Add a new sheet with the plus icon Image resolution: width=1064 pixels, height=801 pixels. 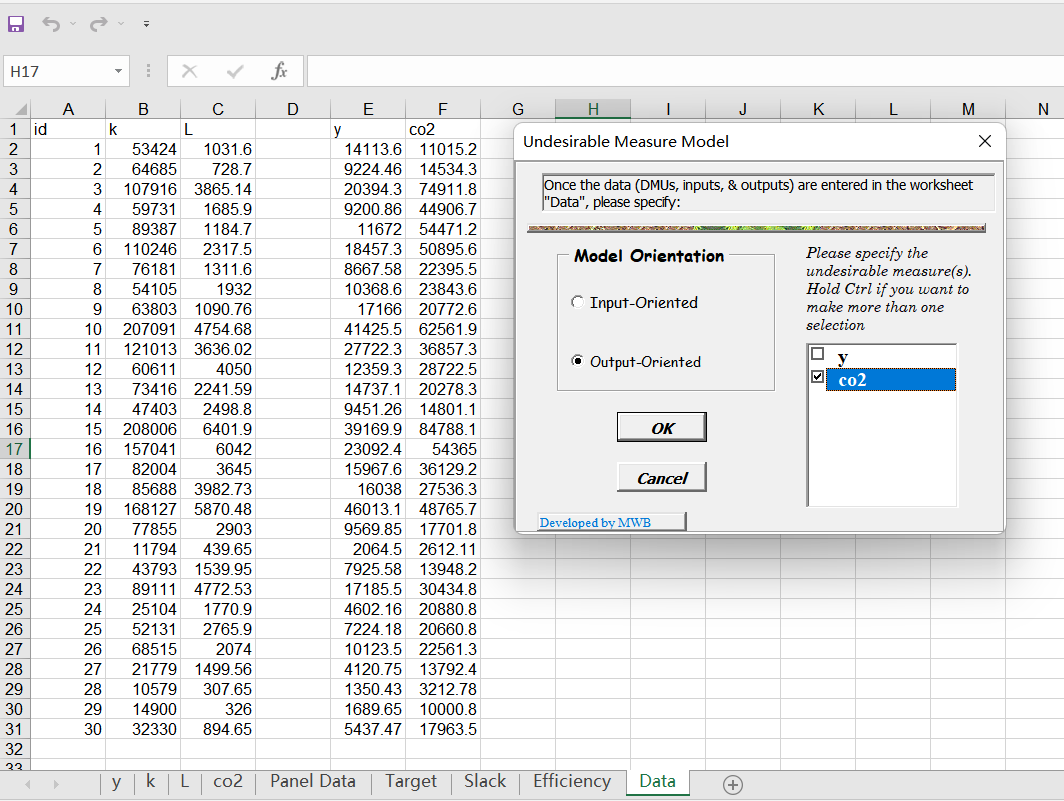click(x=732, y=785)
